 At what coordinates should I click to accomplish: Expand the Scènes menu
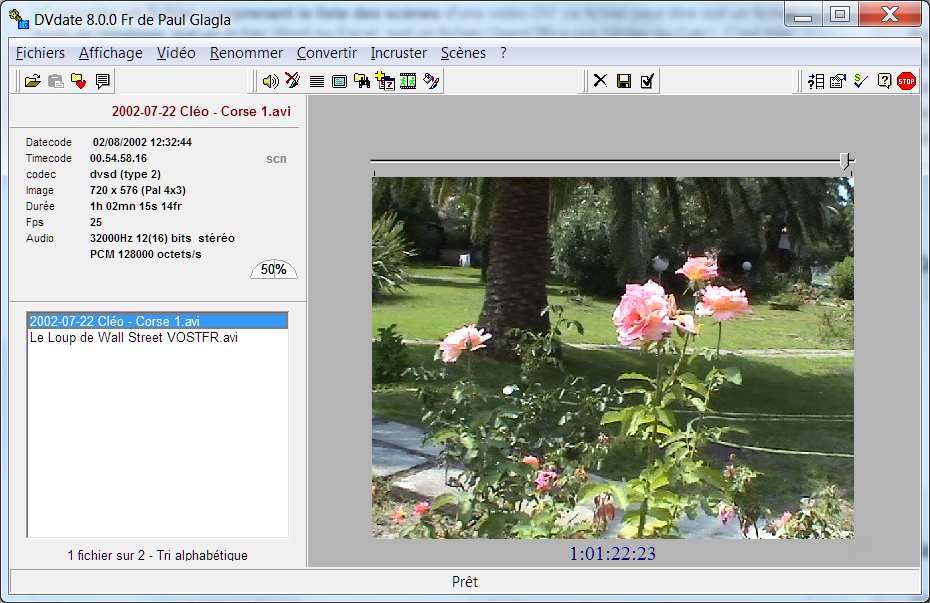(463, 53)
